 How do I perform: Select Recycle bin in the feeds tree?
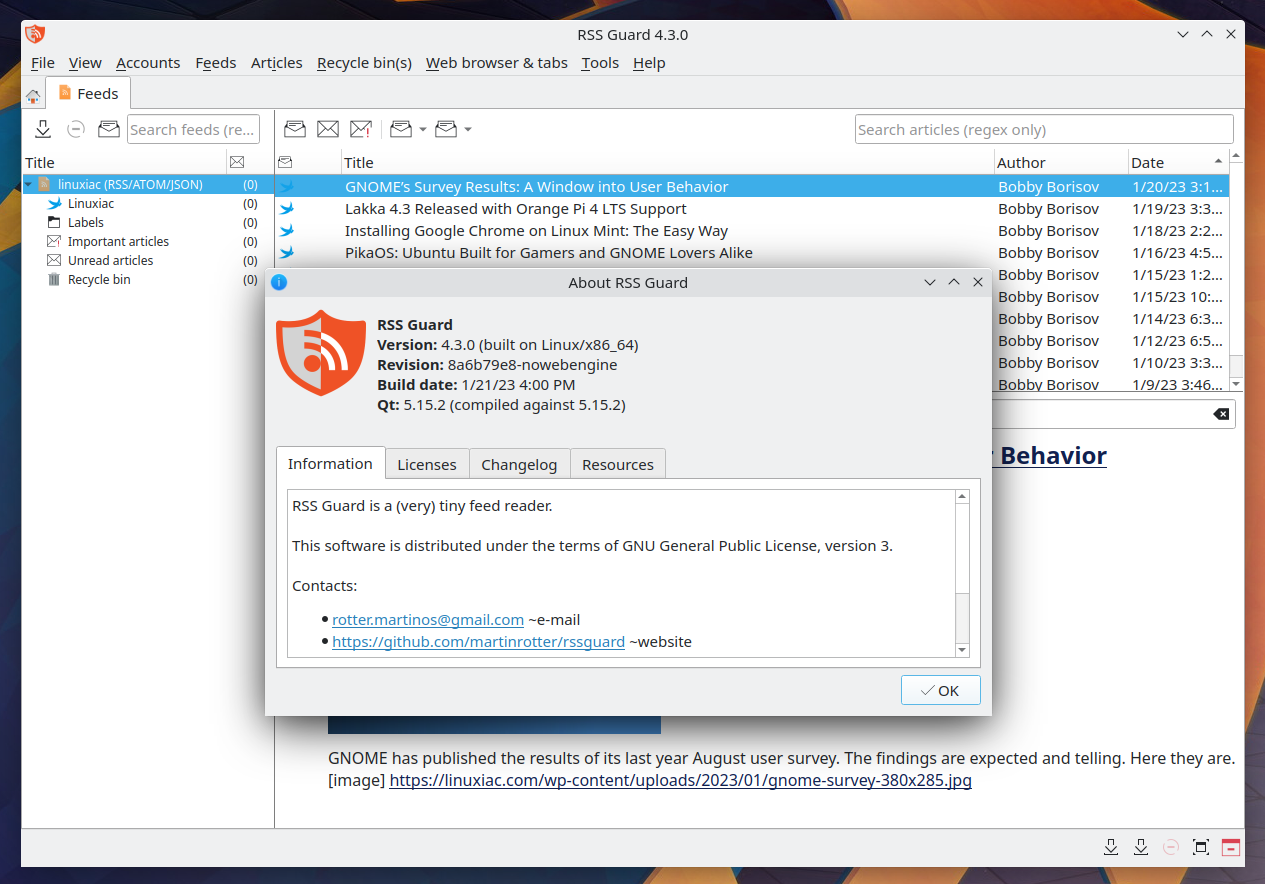pos(99,280)
